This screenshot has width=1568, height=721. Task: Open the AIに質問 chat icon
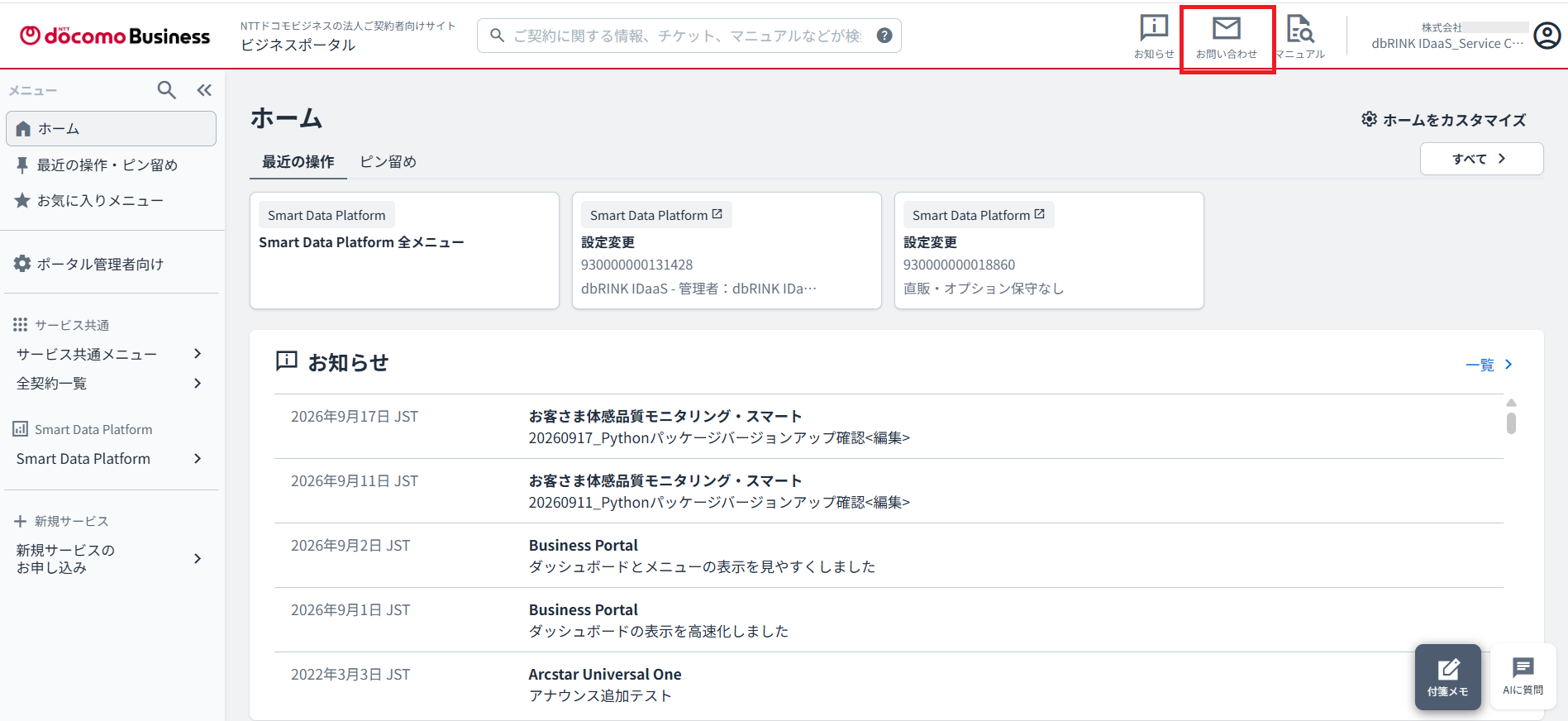pyautogui.click(x=1523, y=676)
